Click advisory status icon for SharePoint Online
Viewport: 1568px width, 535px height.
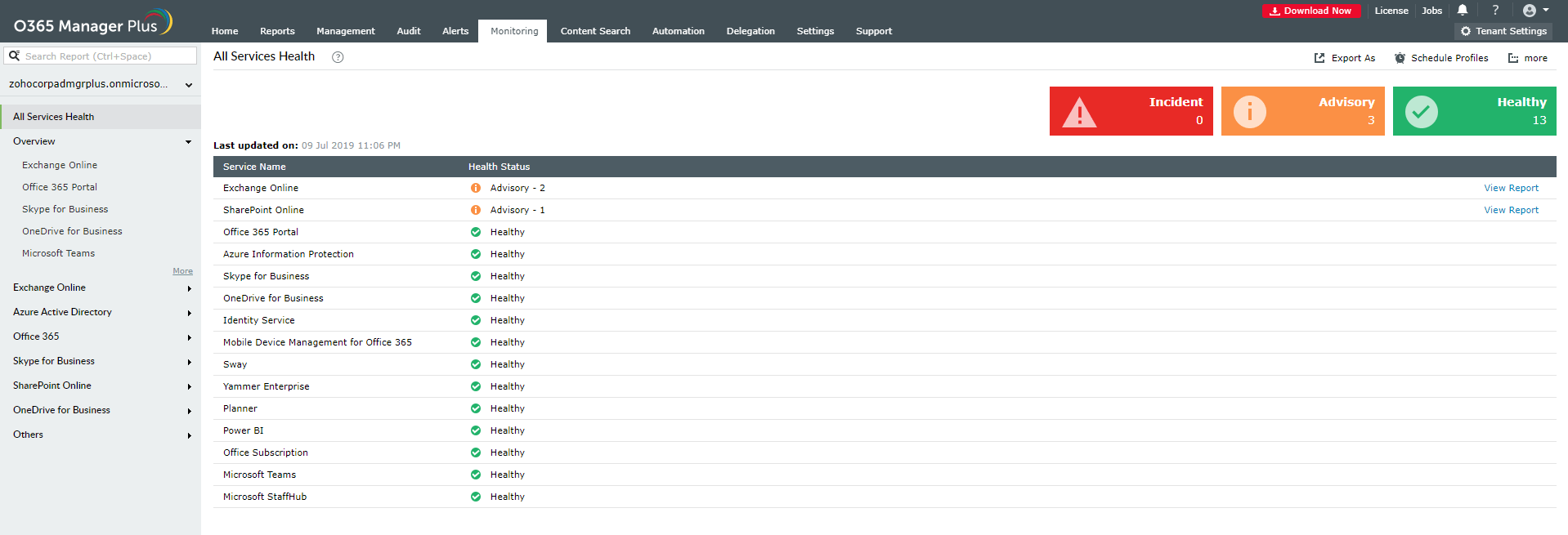coord(476,210)
